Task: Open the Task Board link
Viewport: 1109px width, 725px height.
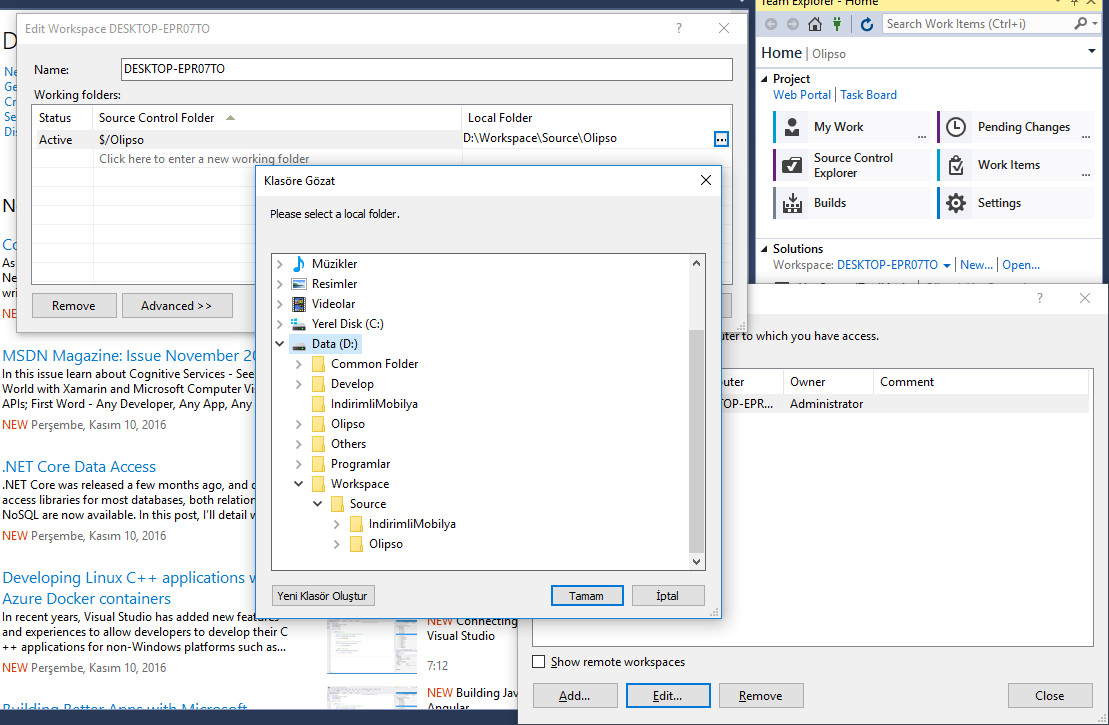Action: [x=868, y=95]
